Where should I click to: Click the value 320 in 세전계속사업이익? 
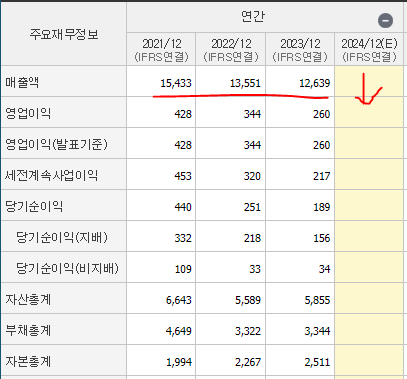(252, 176)
